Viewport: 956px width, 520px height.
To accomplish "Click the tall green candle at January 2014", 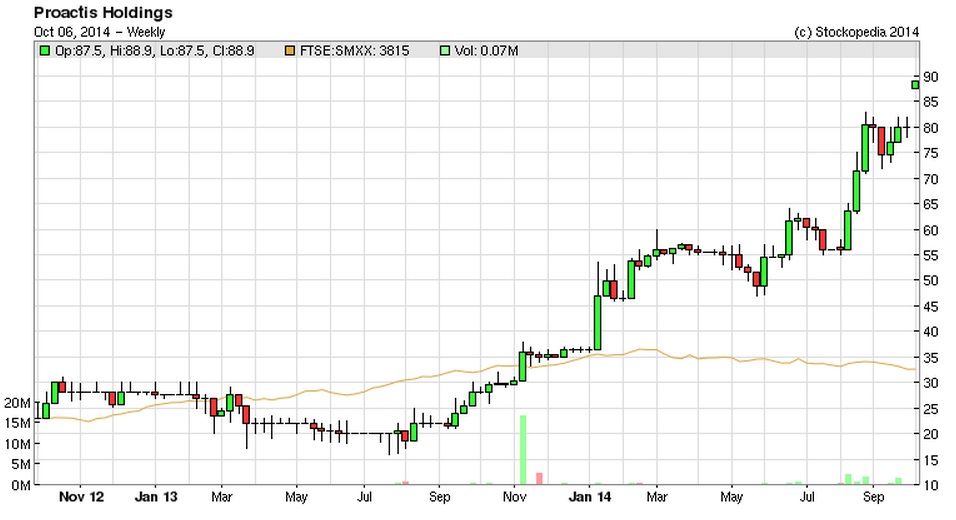I will (598, 322).
